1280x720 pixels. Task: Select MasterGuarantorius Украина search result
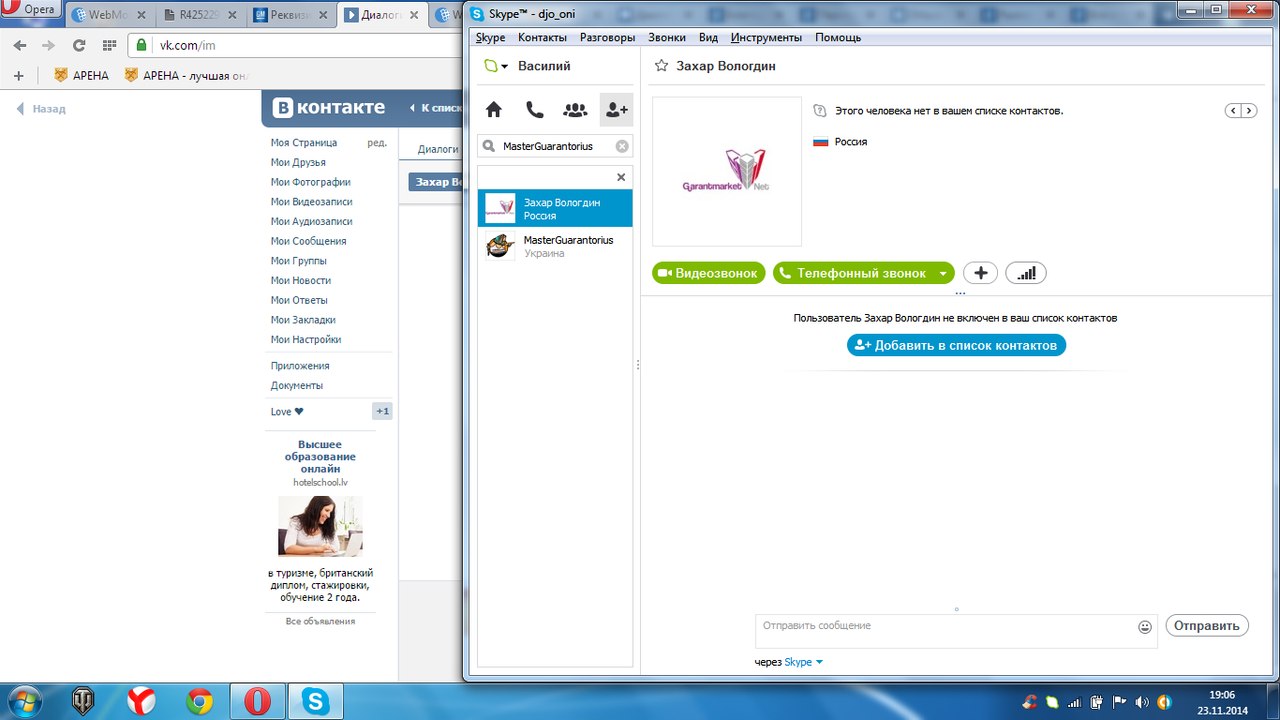(x=555, y=246)
